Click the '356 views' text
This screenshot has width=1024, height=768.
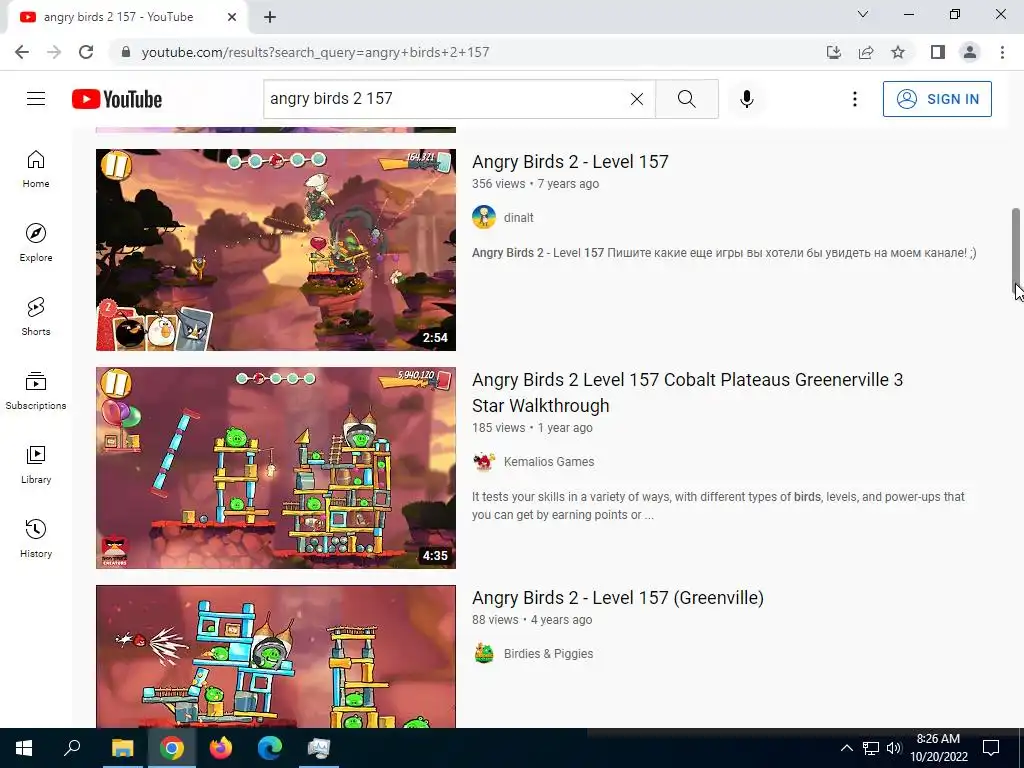point(498,184)
